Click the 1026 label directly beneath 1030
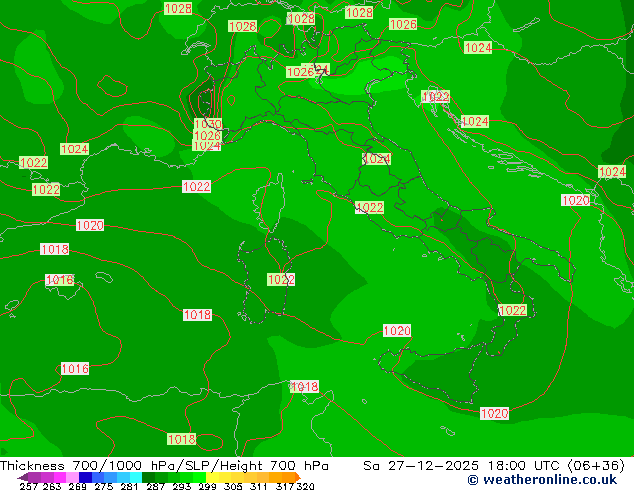This screenshot has height=490, width=634. pyautogui.click(x=207, y=135)
